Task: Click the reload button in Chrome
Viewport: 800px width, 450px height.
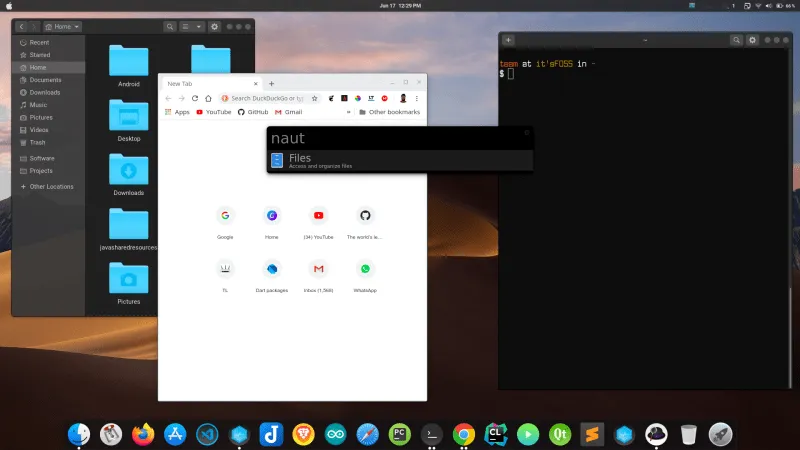Action: click(195, 98)
